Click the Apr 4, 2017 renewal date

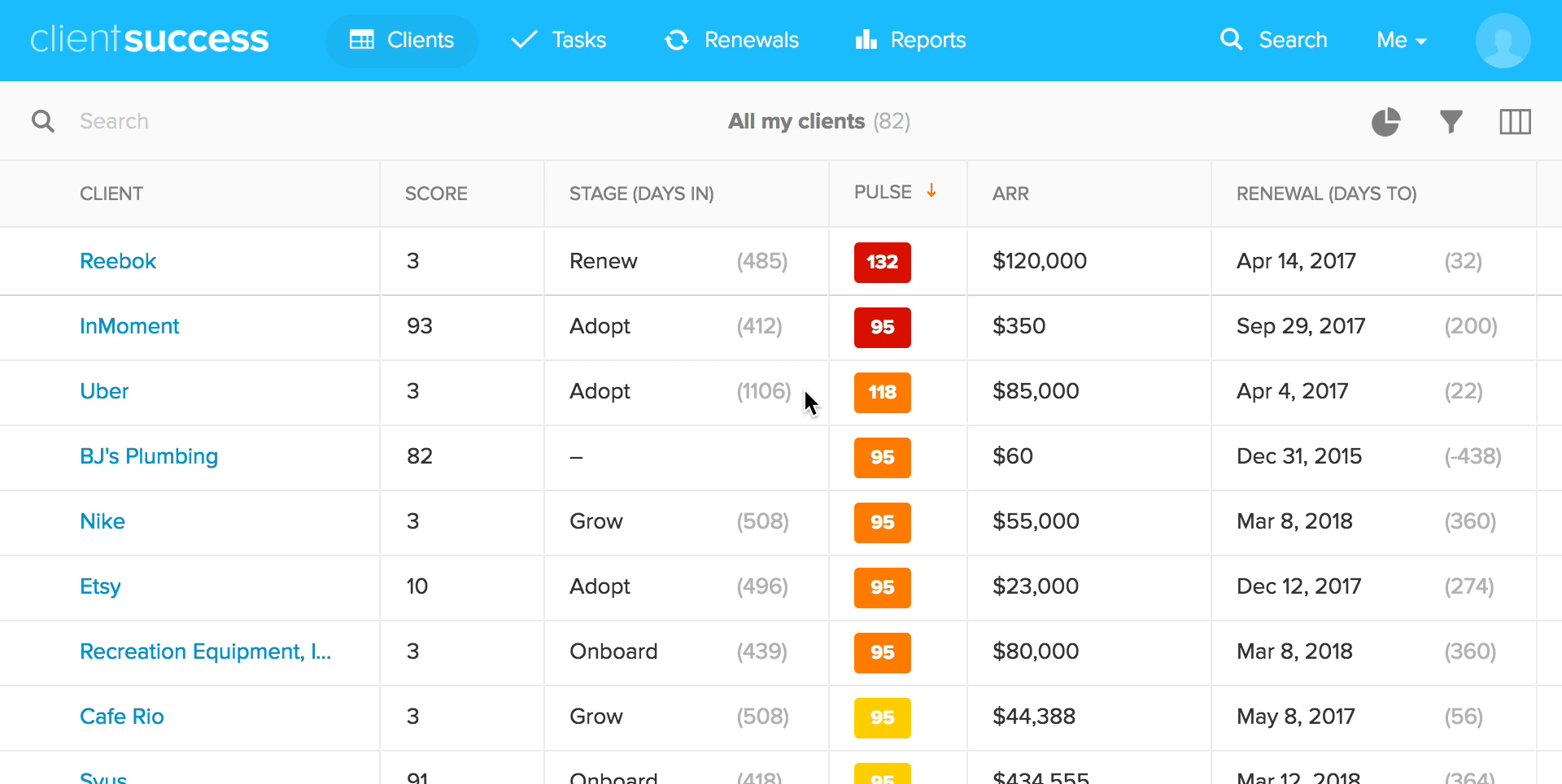1292,391
